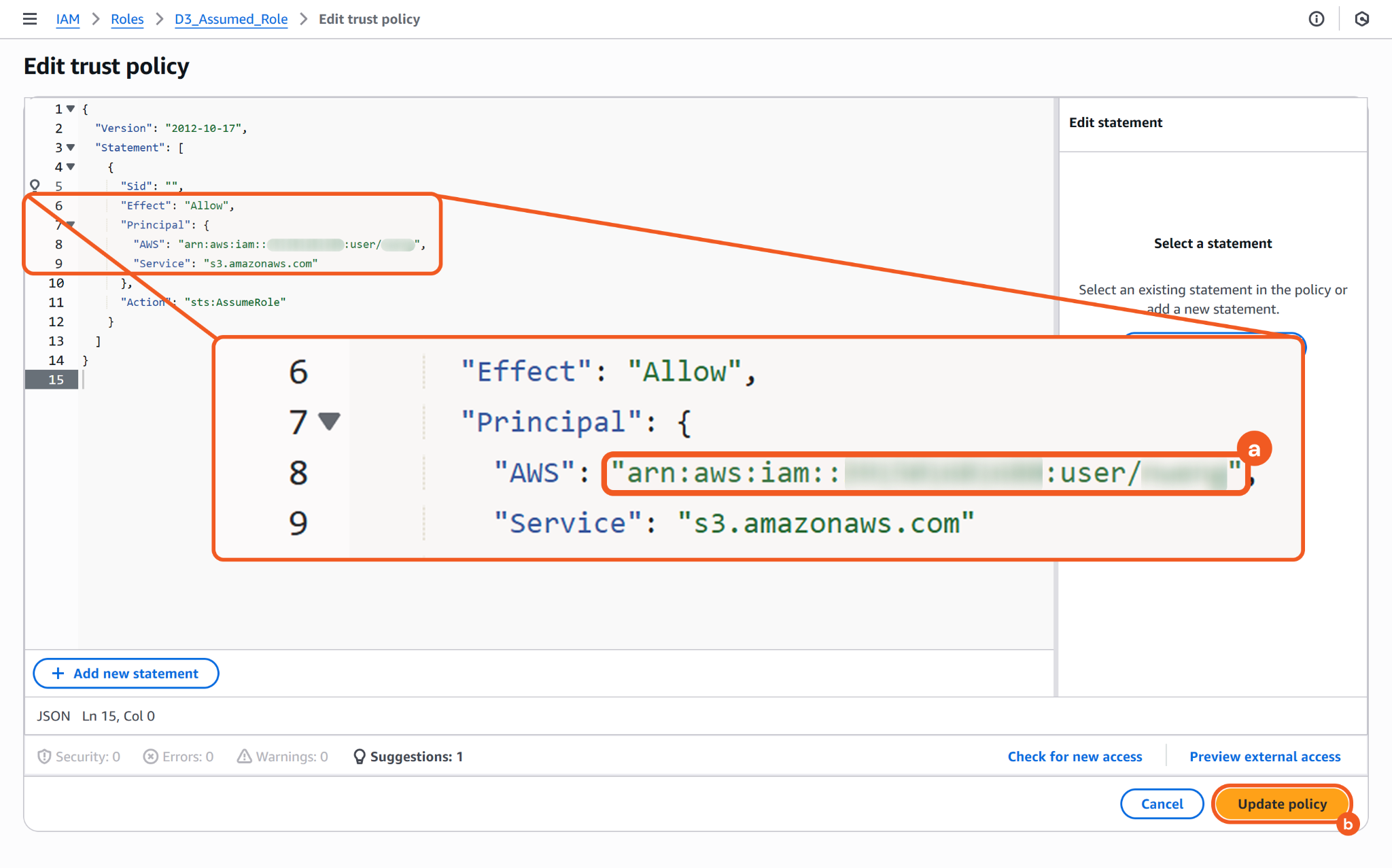Go to IAM breadcrumb

tap(67, 19)
